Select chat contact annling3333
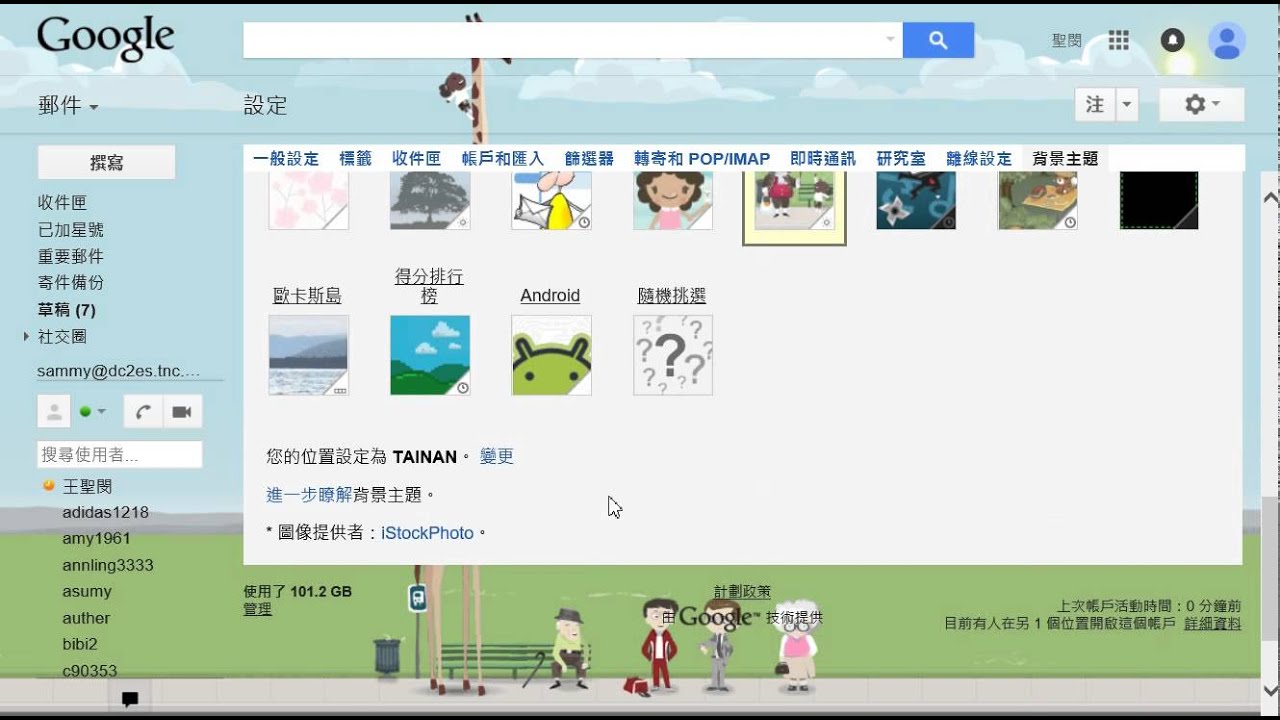 [108, 565]
